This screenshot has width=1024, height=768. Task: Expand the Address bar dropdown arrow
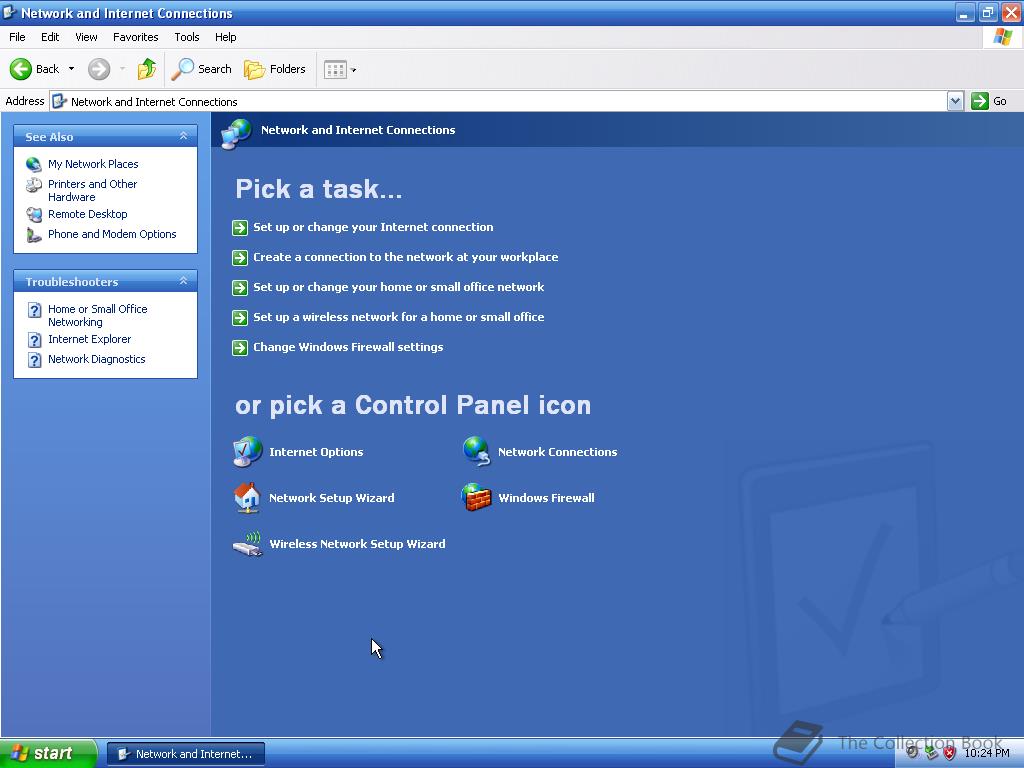click(x=955, y=101)
